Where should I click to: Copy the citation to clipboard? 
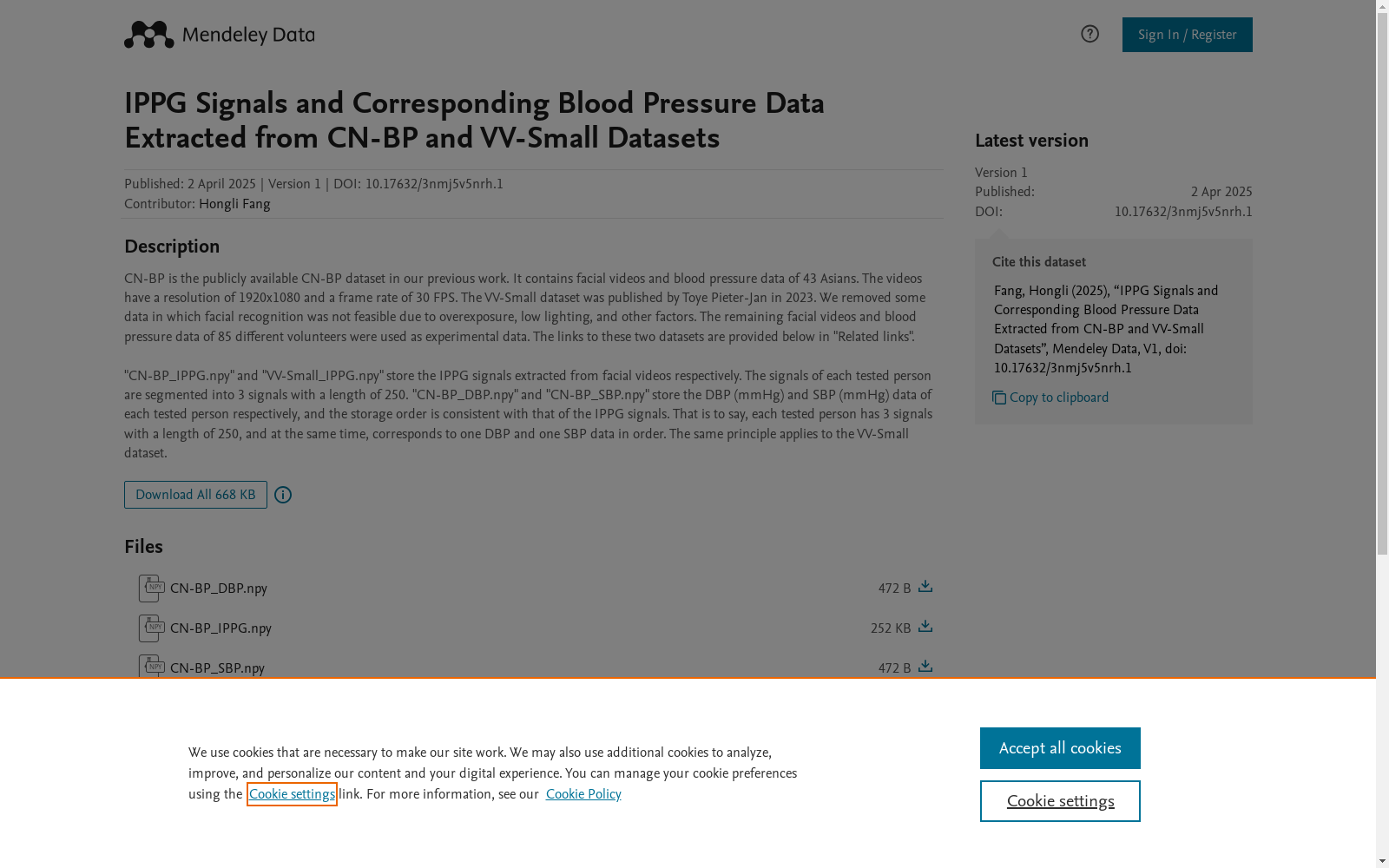coord(1058,398)
